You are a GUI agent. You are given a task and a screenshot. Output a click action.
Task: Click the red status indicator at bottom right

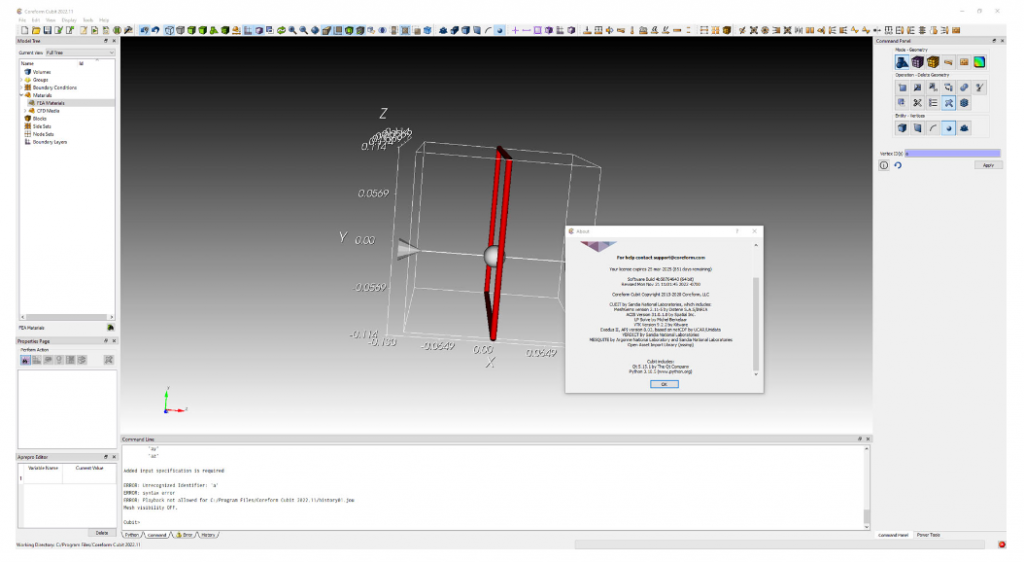(1002, 544)
